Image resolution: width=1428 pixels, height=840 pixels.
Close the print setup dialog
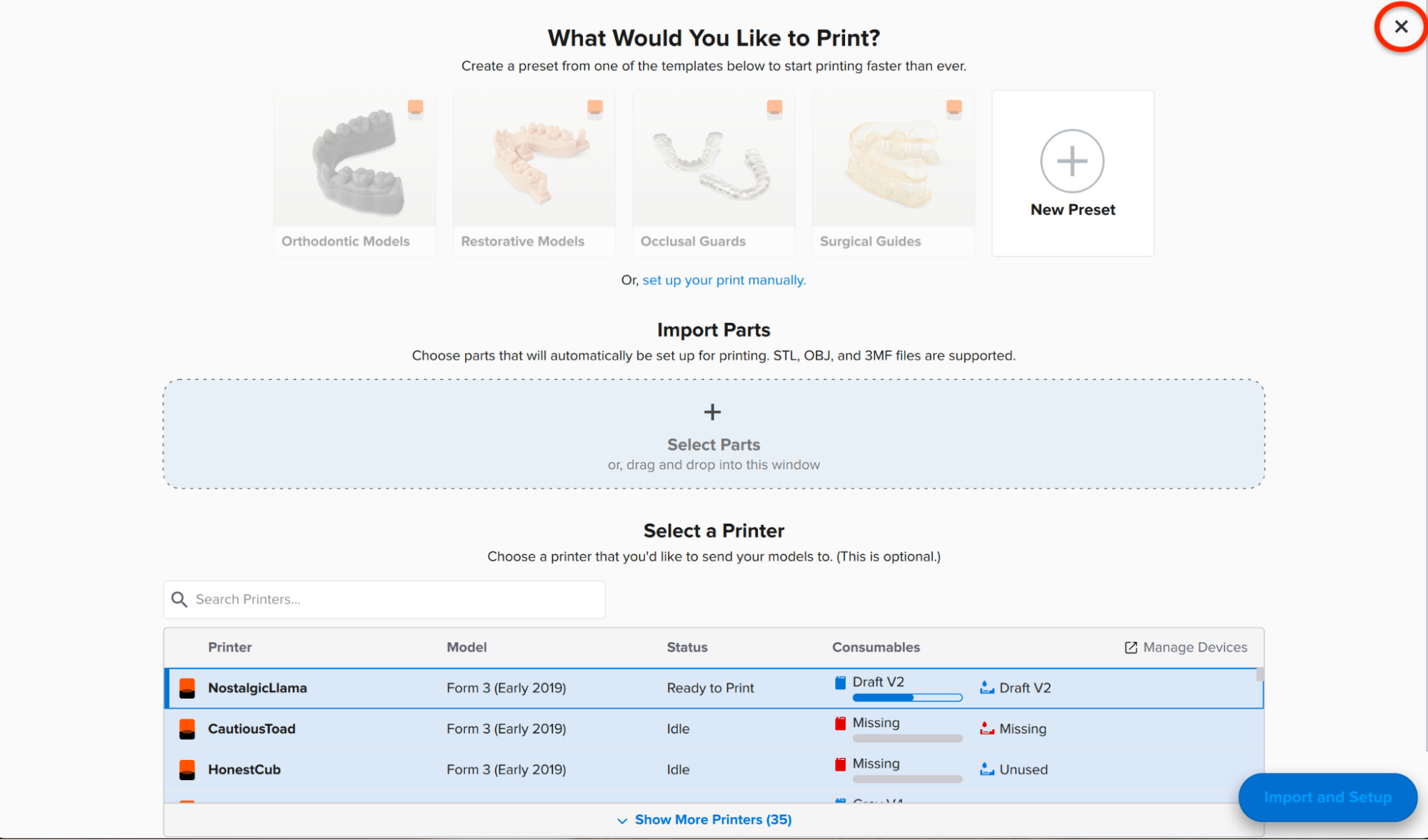click(x=1400, y=27)
